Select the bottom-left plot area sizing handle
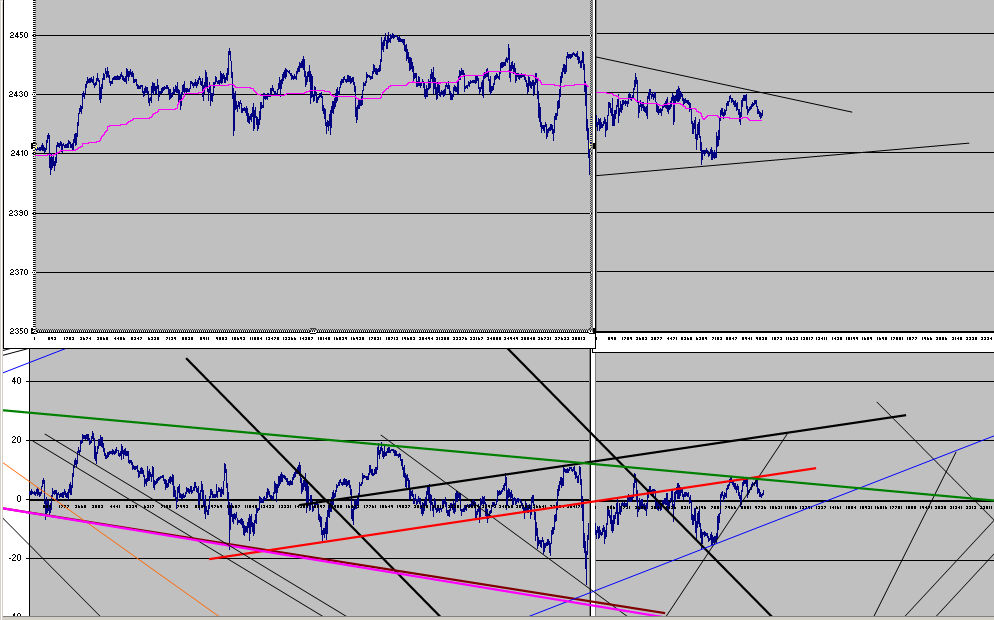 [34, 331]
